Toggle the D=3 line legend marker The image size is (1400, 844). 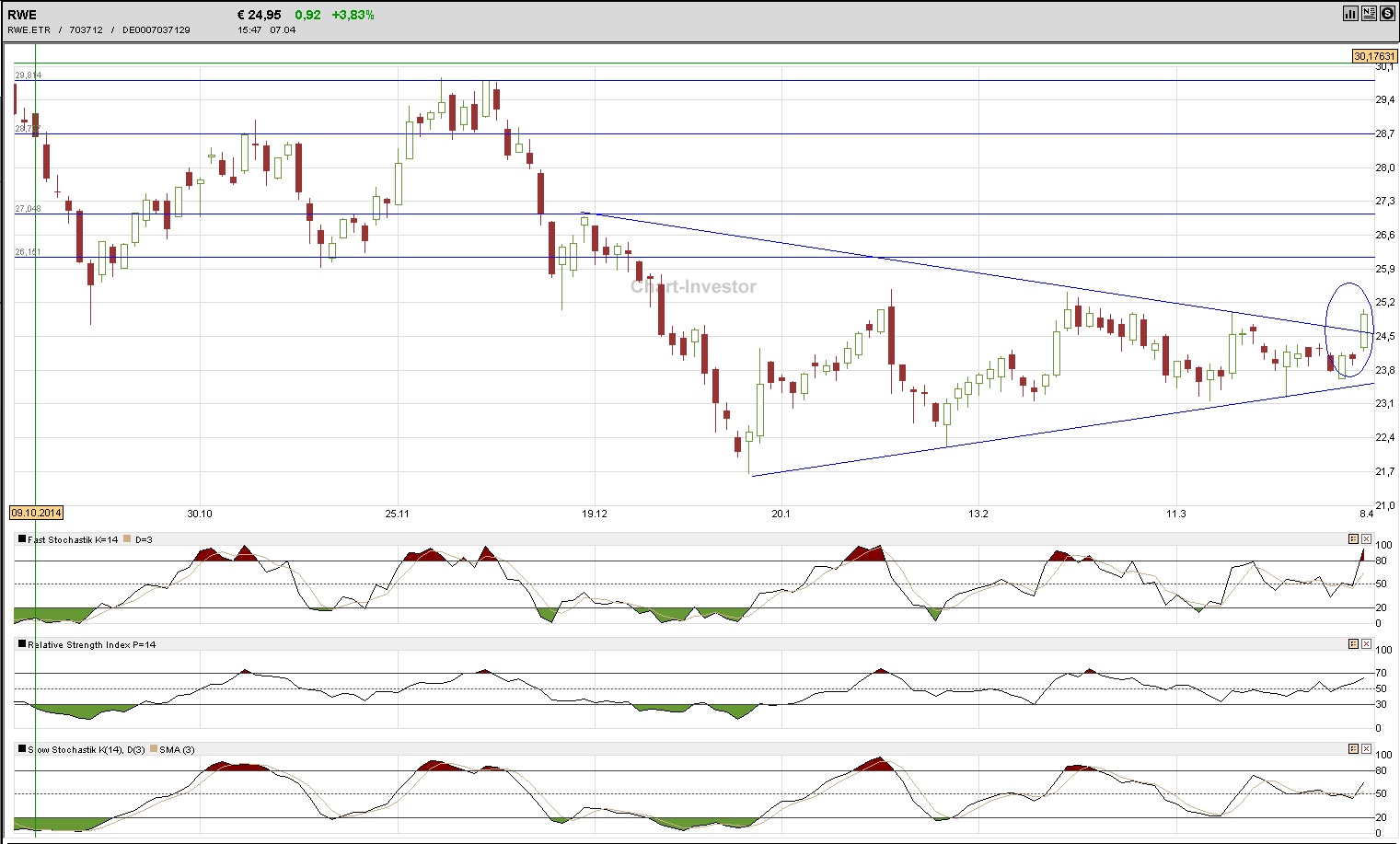coord(127,538)
